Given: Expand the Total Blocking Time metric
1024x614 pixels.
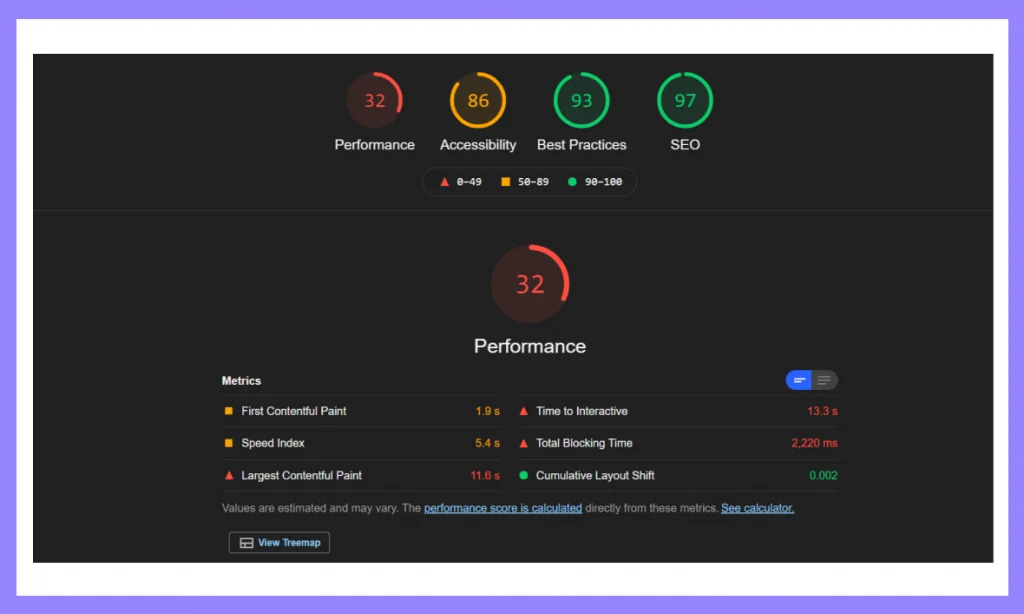Looking at the screenshot, I should coord(677,443).
